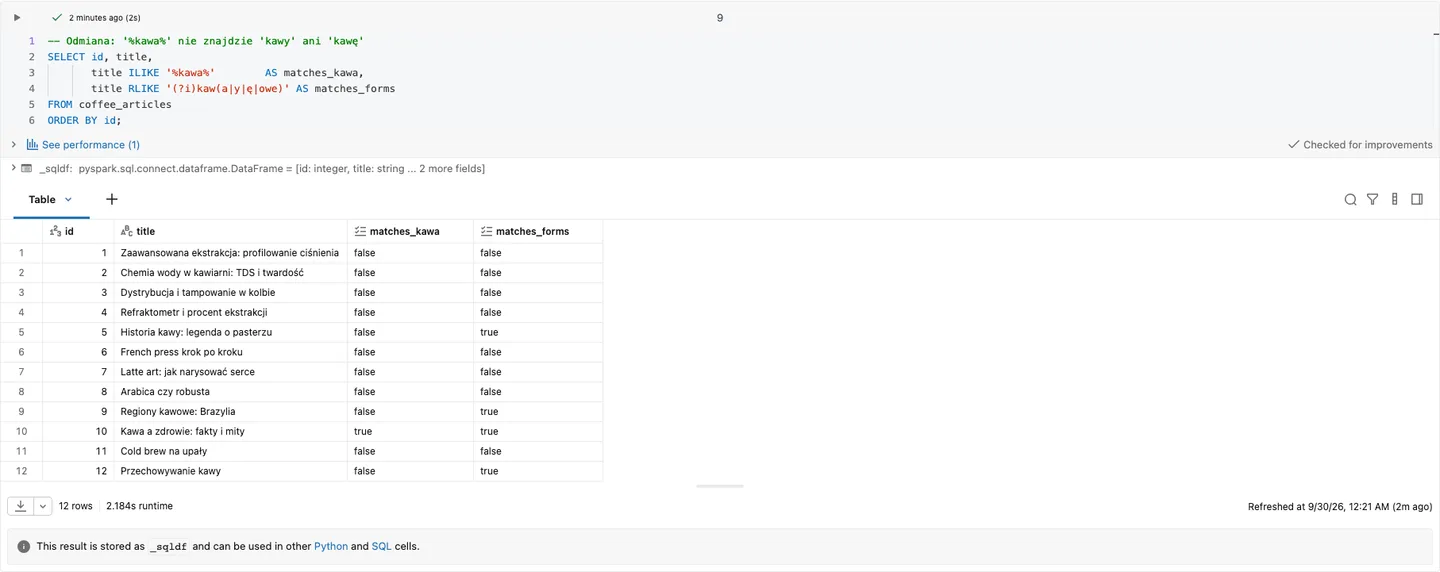Click the SQL comment on editor line 1

tap(205, 41)
